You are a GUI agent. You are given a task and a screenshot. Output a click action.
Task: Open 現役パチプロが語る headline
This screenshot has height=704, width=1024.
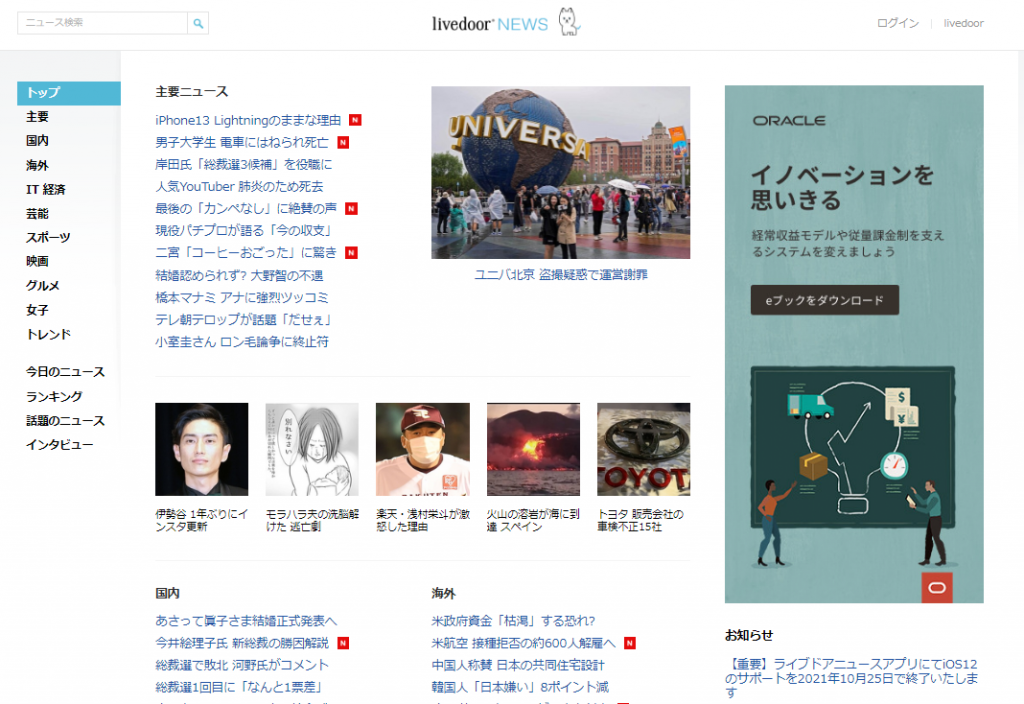point(244,231)
